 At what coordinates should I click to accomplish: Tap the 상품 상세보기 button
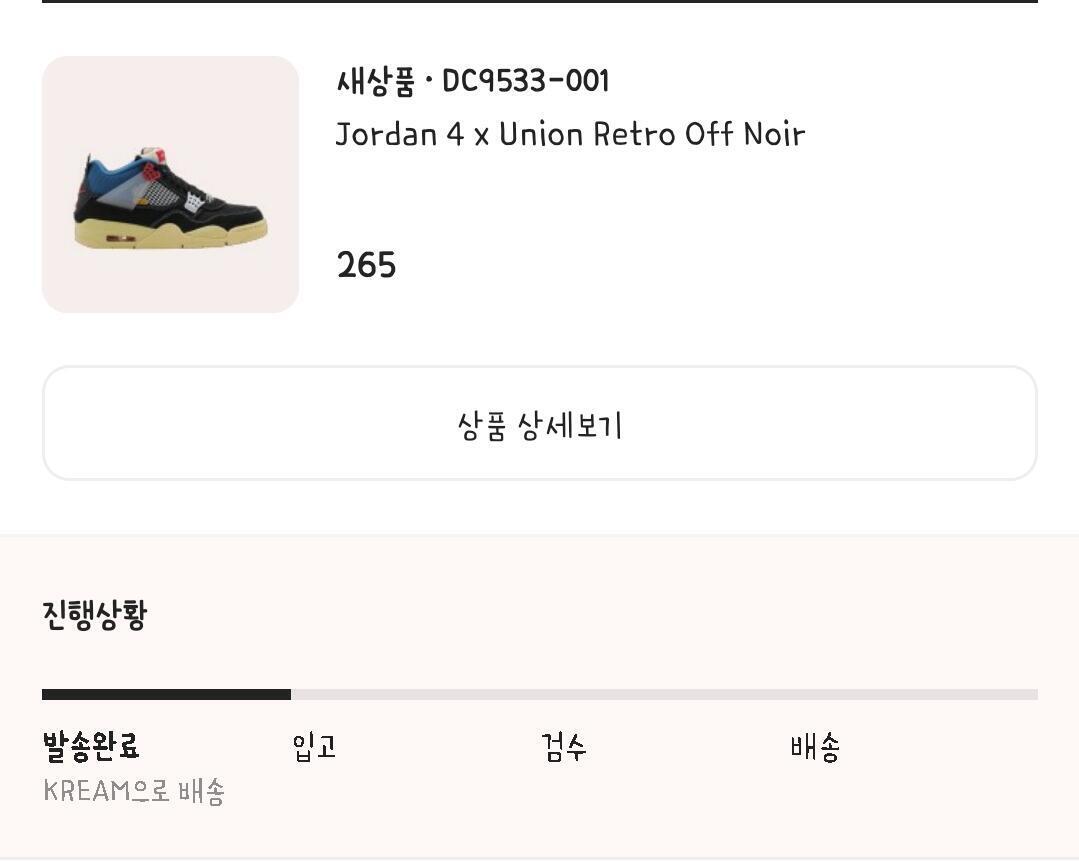coord(539,424)
